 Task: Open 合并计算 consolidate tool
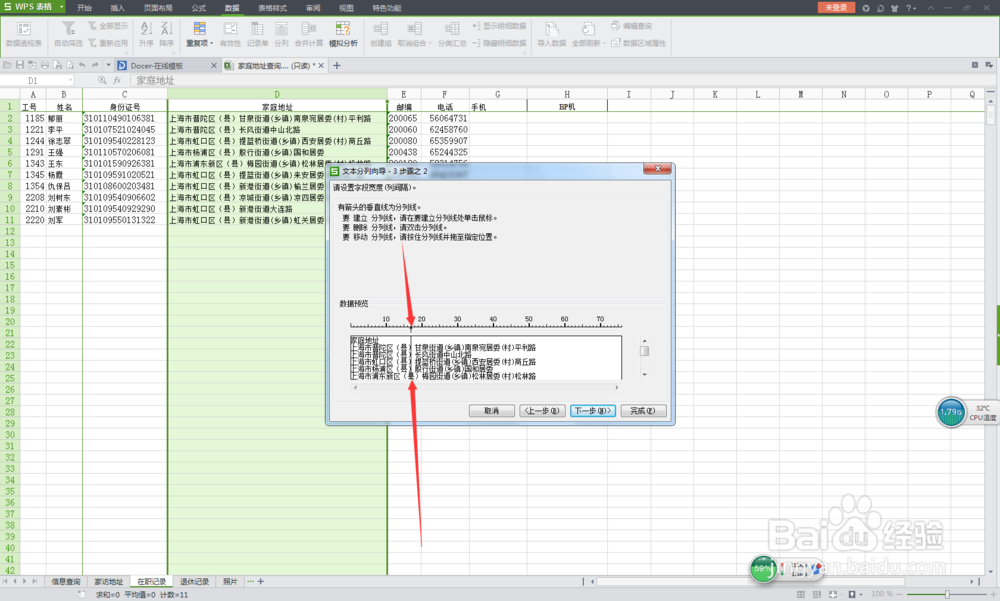click(309, 34)
